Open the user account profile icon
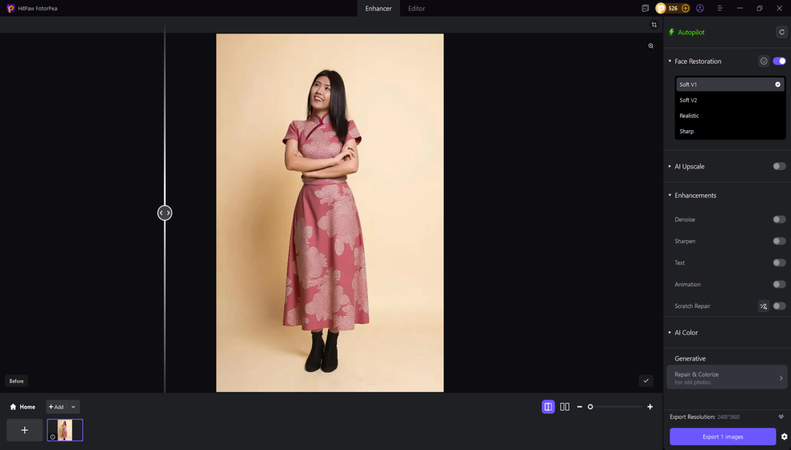The height and width of the screenshot is (450, 791). [x=700, y=8]
